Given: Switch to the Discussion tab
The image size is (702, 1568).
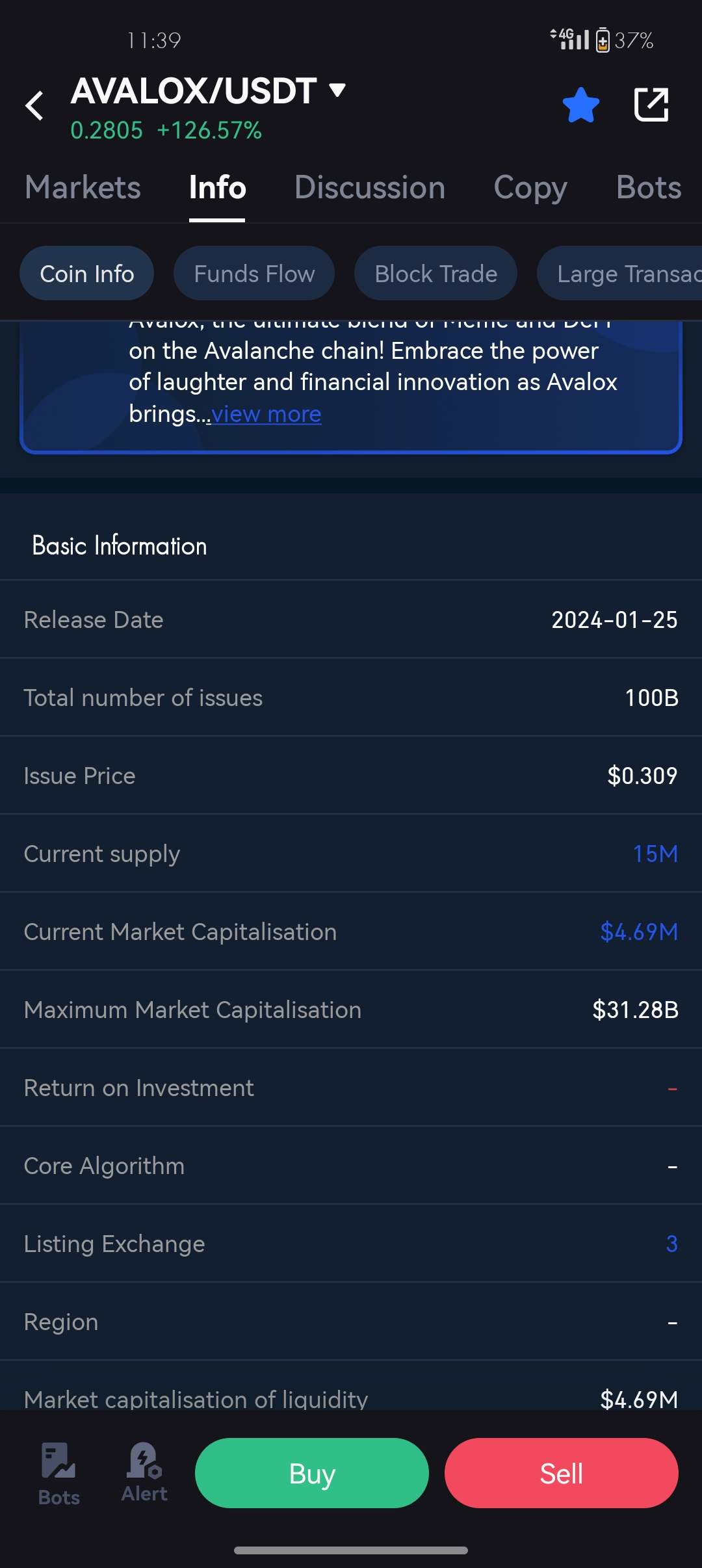Looking at the screenshot, I should pyautogui.click(x=370, y=188).
